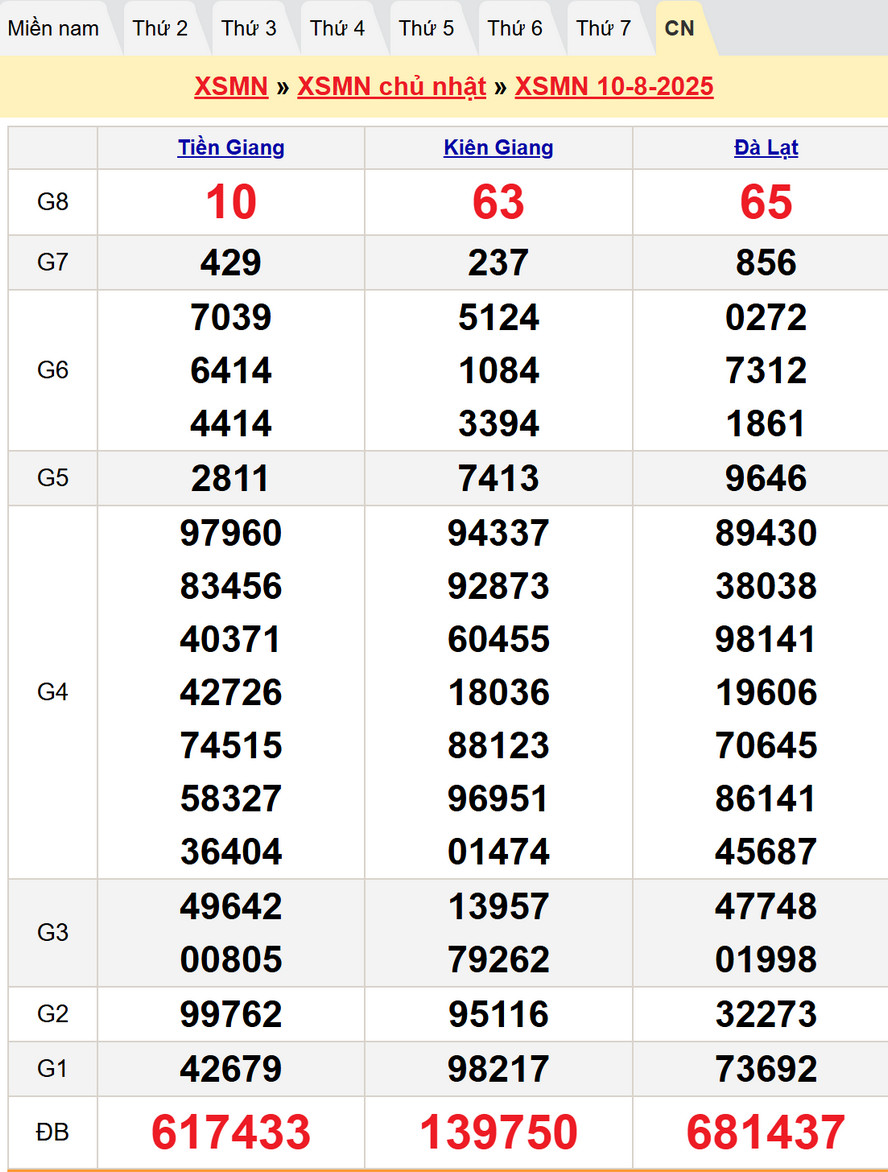Select the CN tab

(680, 28)
